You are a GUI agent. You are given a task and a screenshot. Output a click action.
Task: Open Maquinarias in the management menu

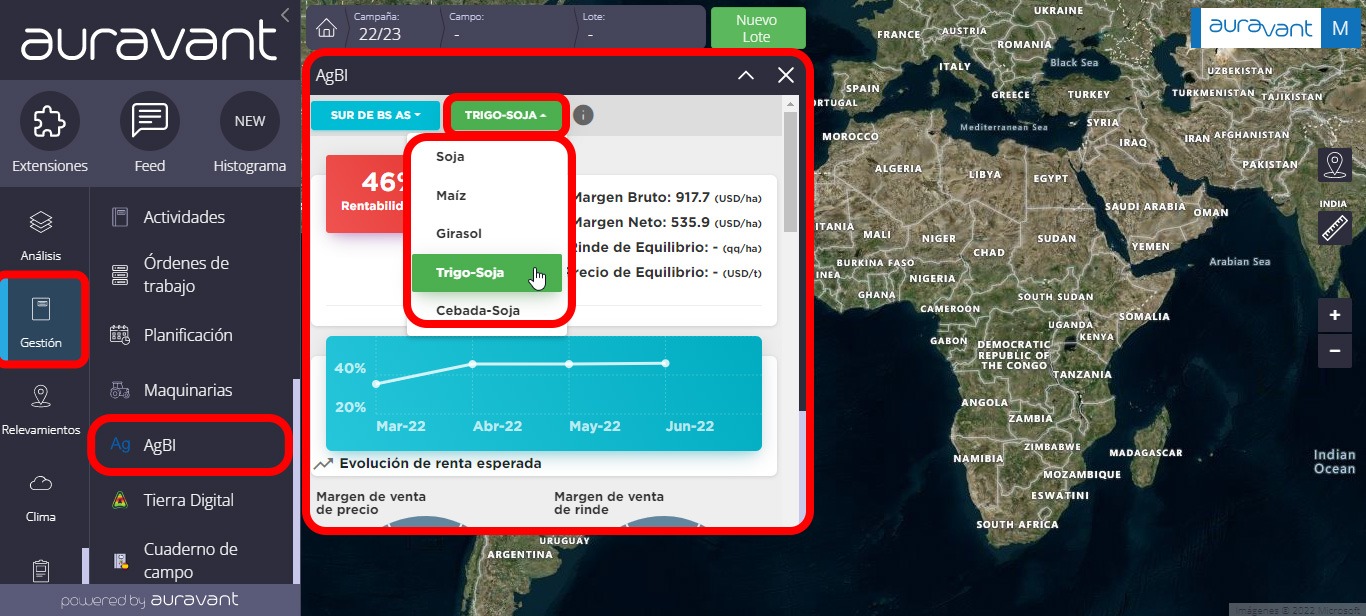(190, 390)
